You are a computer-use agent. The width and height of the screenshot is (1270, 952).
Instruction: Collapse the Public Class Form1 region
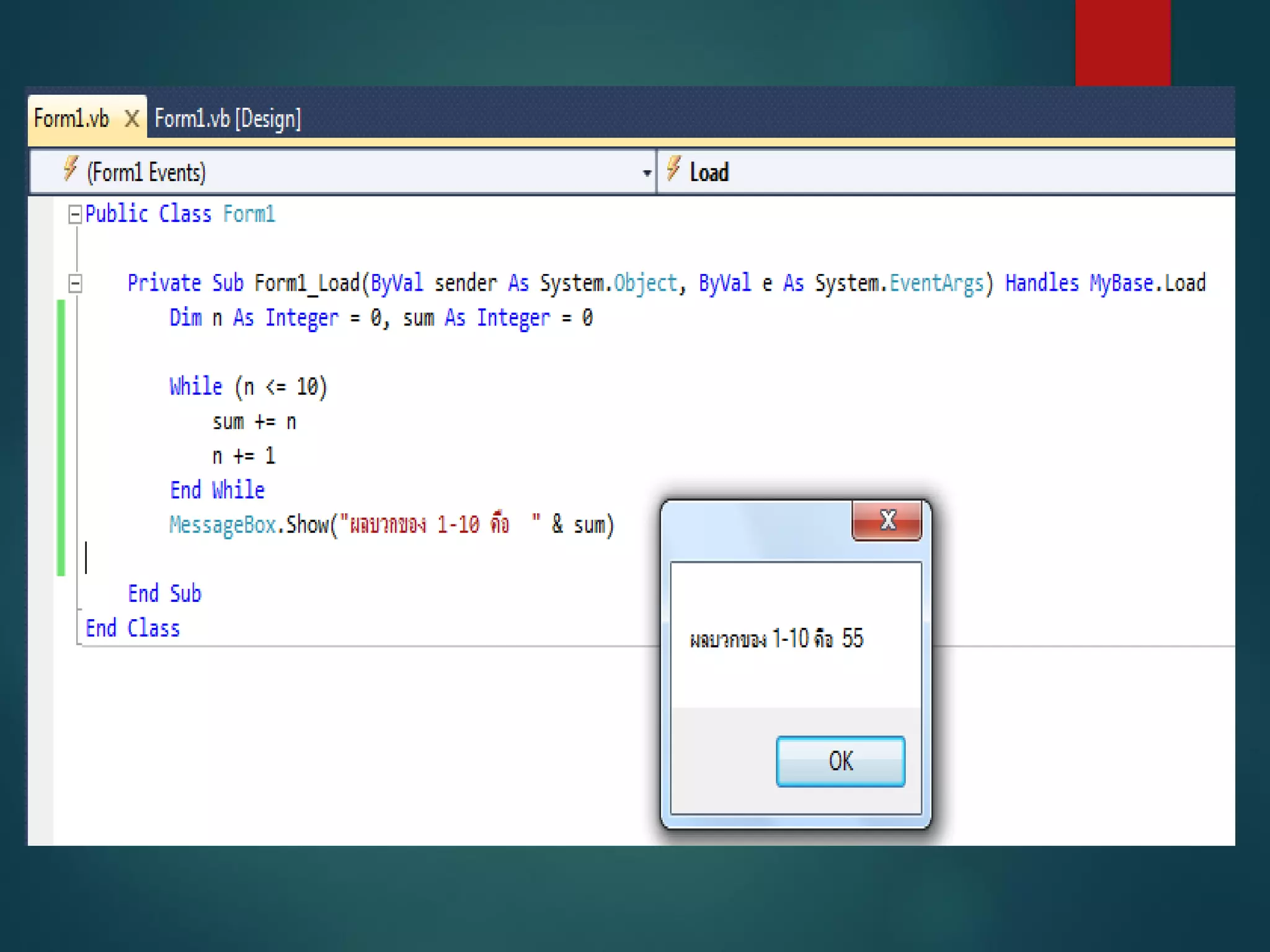coord(75,214)
